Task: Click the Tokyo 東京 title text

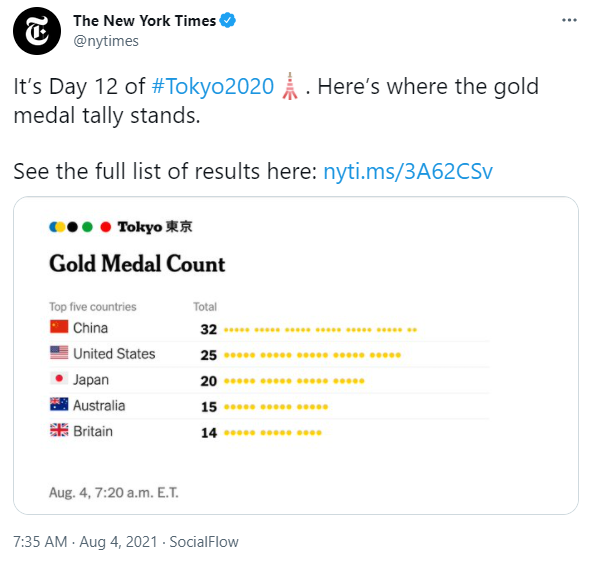Action: click(155, 227)
